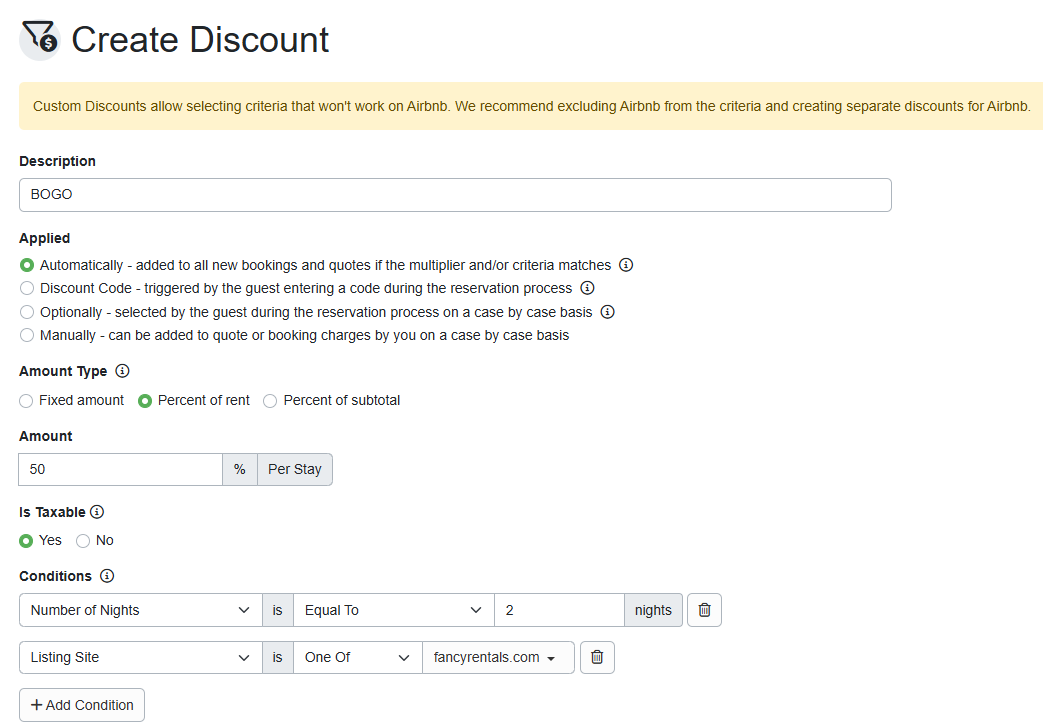Focus the Description field containing BOGO
Image resolution: width=1043 pixels, height=727 pixels.
(x=455, y=195)
